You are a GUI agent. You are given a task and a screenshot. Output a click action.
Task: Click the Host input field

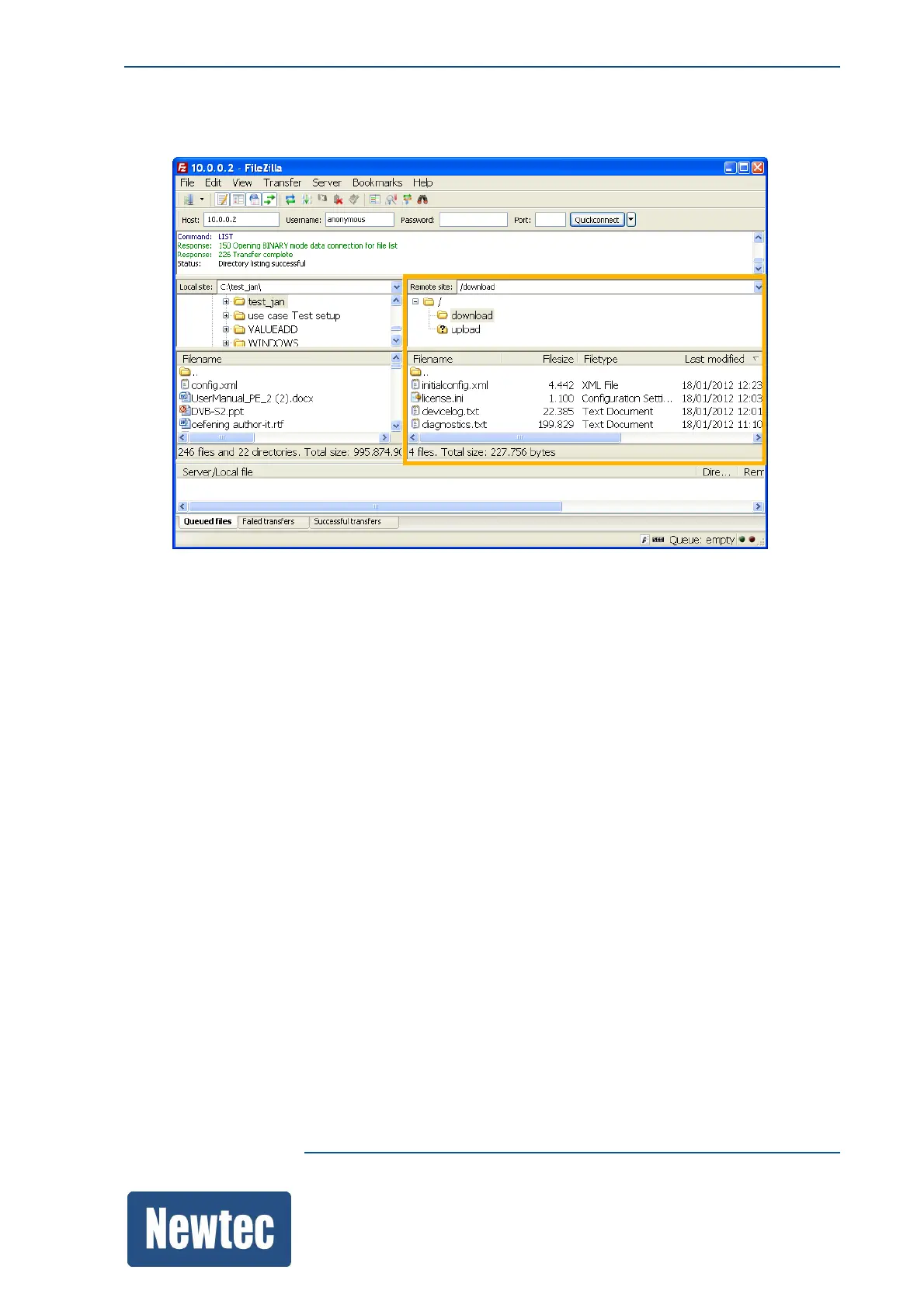point(241,220)
